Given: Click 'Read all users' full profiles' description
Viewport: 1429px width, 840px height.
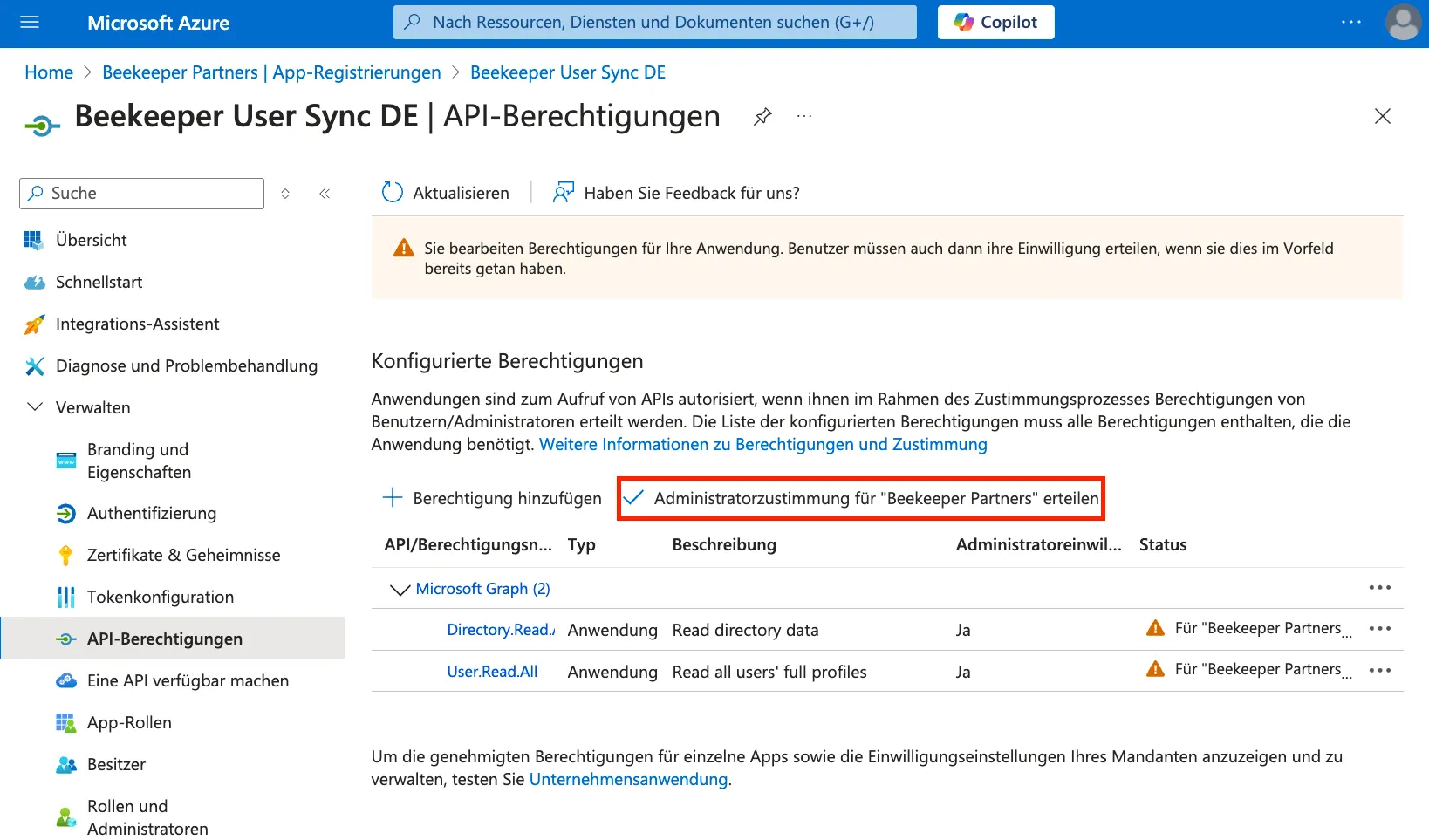Looking at the screenshot, I should 769,672.
